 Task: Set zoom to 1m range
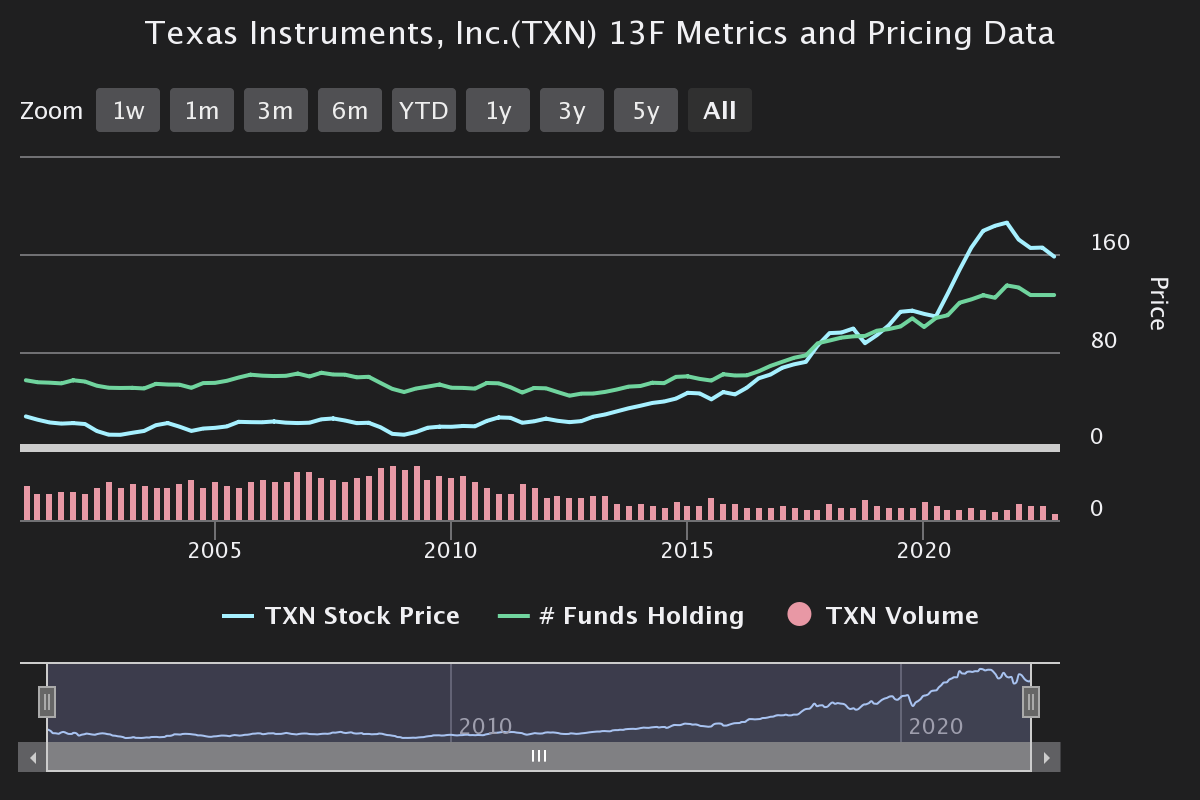[202, 110]
